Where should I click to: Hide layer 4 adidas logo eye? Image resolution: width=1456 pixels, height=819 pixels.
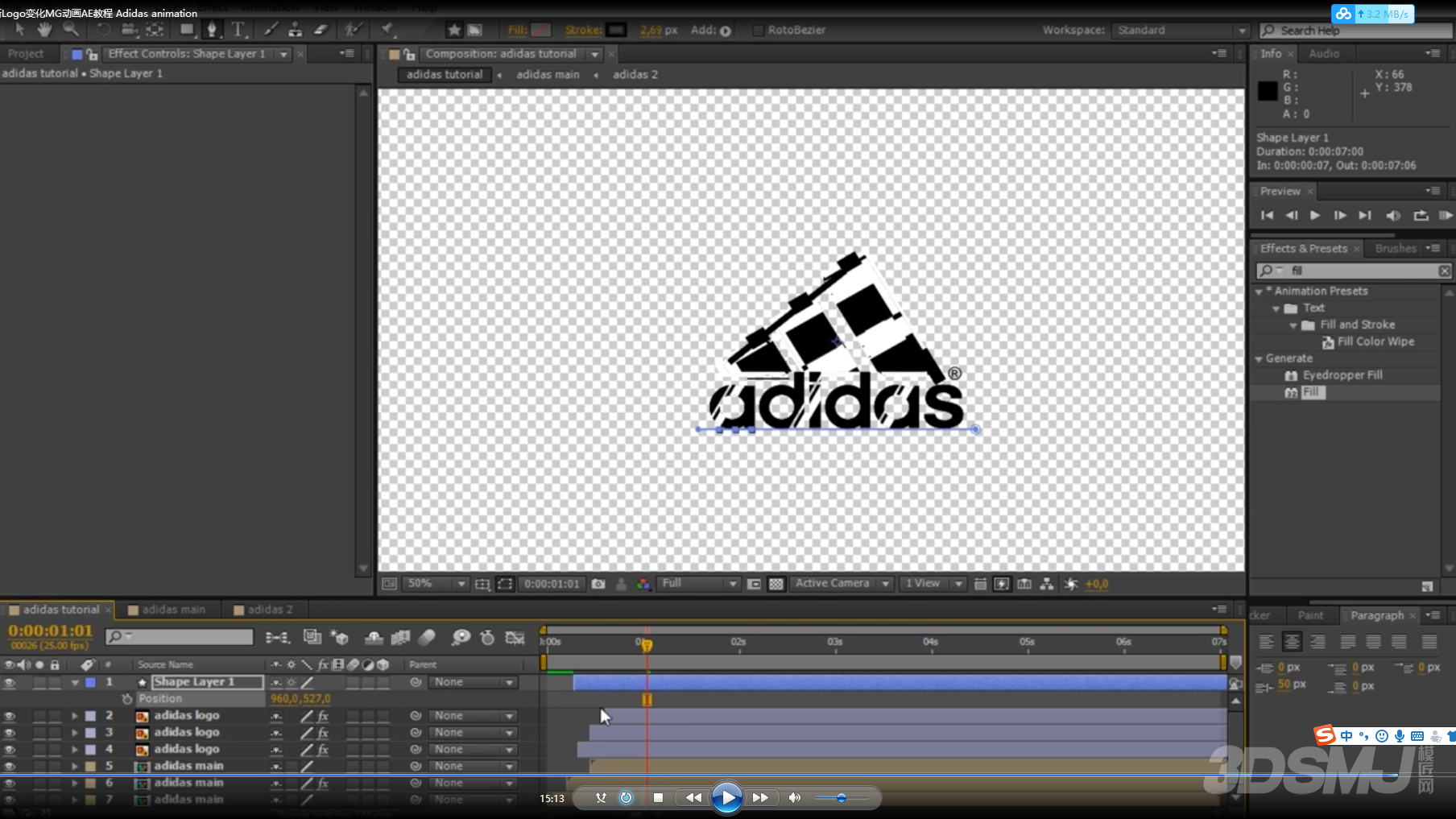[10, 750]
